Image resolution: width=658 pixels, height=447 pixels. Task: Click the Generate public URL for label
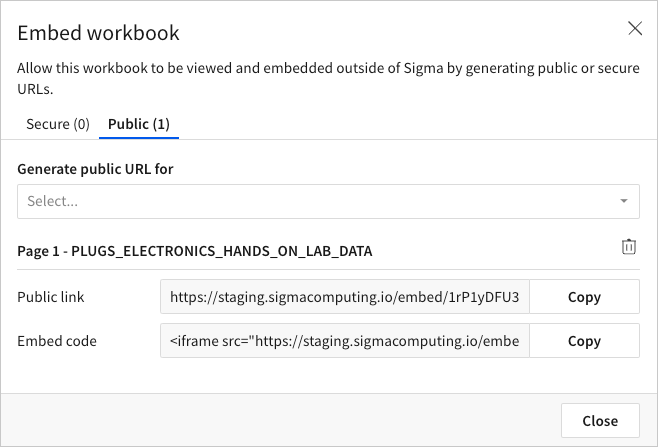coord(96,169)
